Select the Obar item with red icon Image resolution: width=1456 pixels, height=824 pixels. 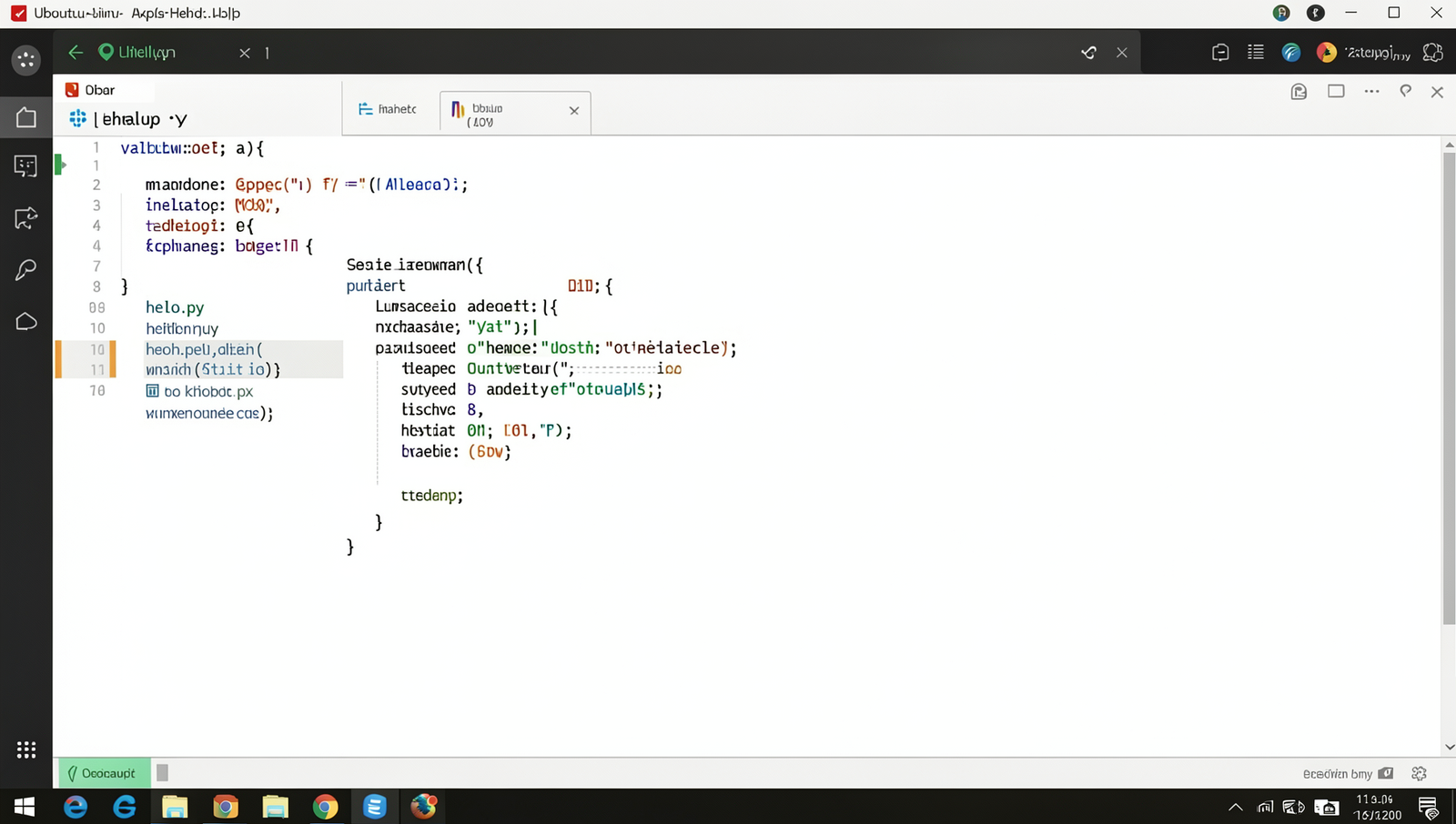pyautogui.click(x=91, y=90)
